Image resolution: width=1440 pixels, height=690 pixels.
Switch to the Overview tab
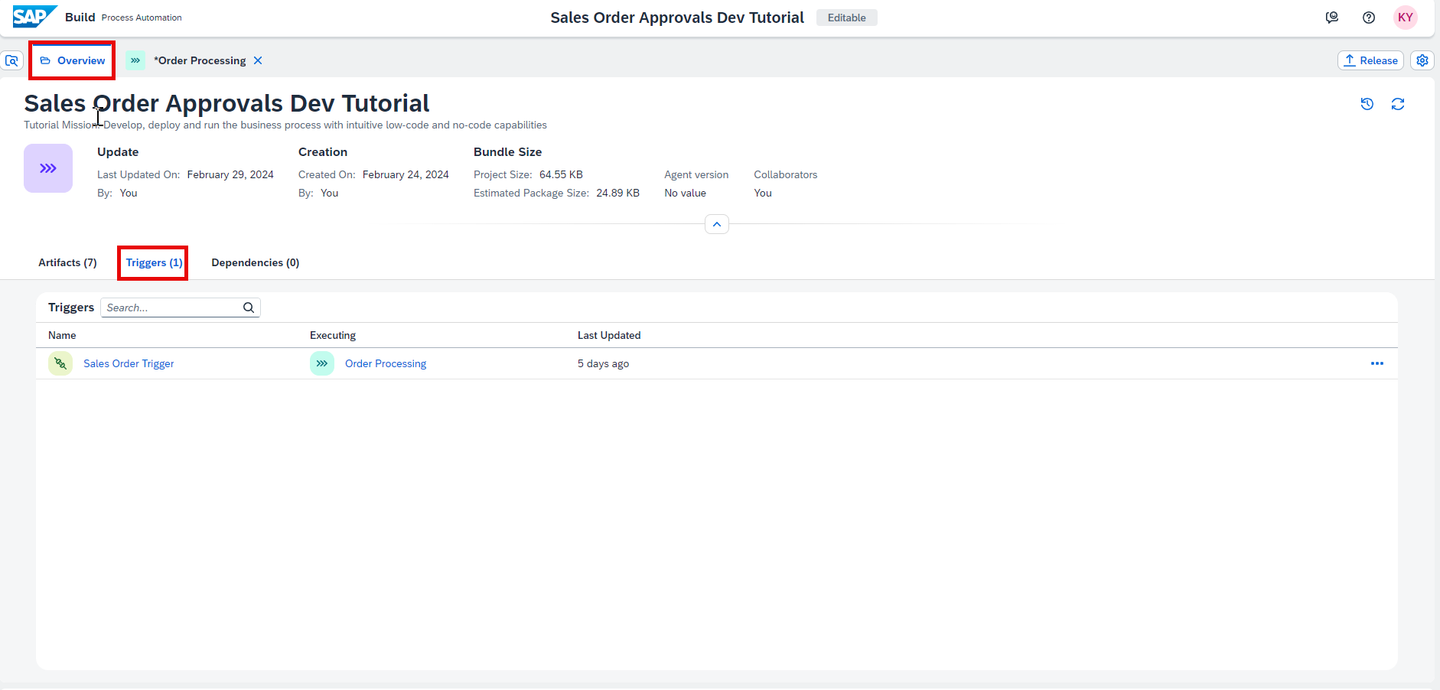pos(72,61)
